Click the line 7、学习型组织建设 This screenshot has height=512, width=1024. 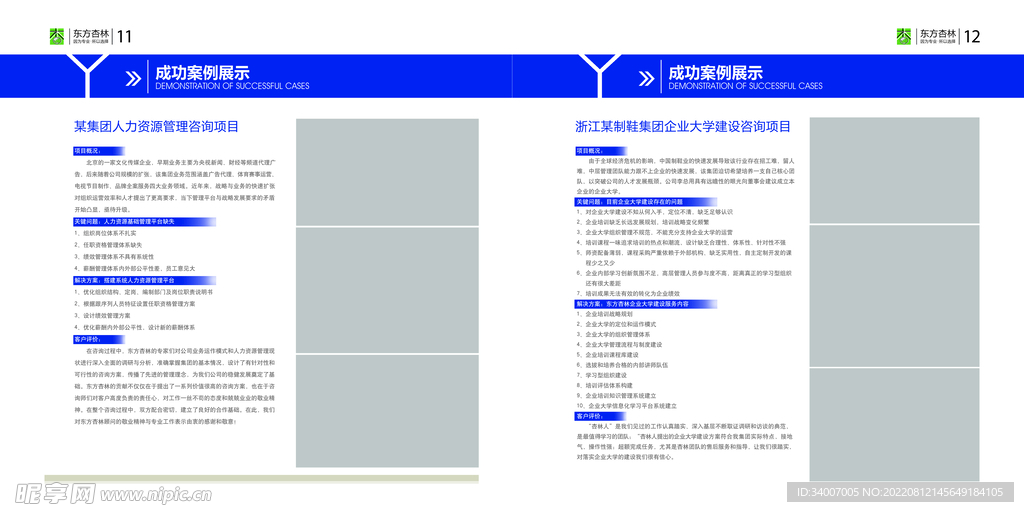coord(601,376)
